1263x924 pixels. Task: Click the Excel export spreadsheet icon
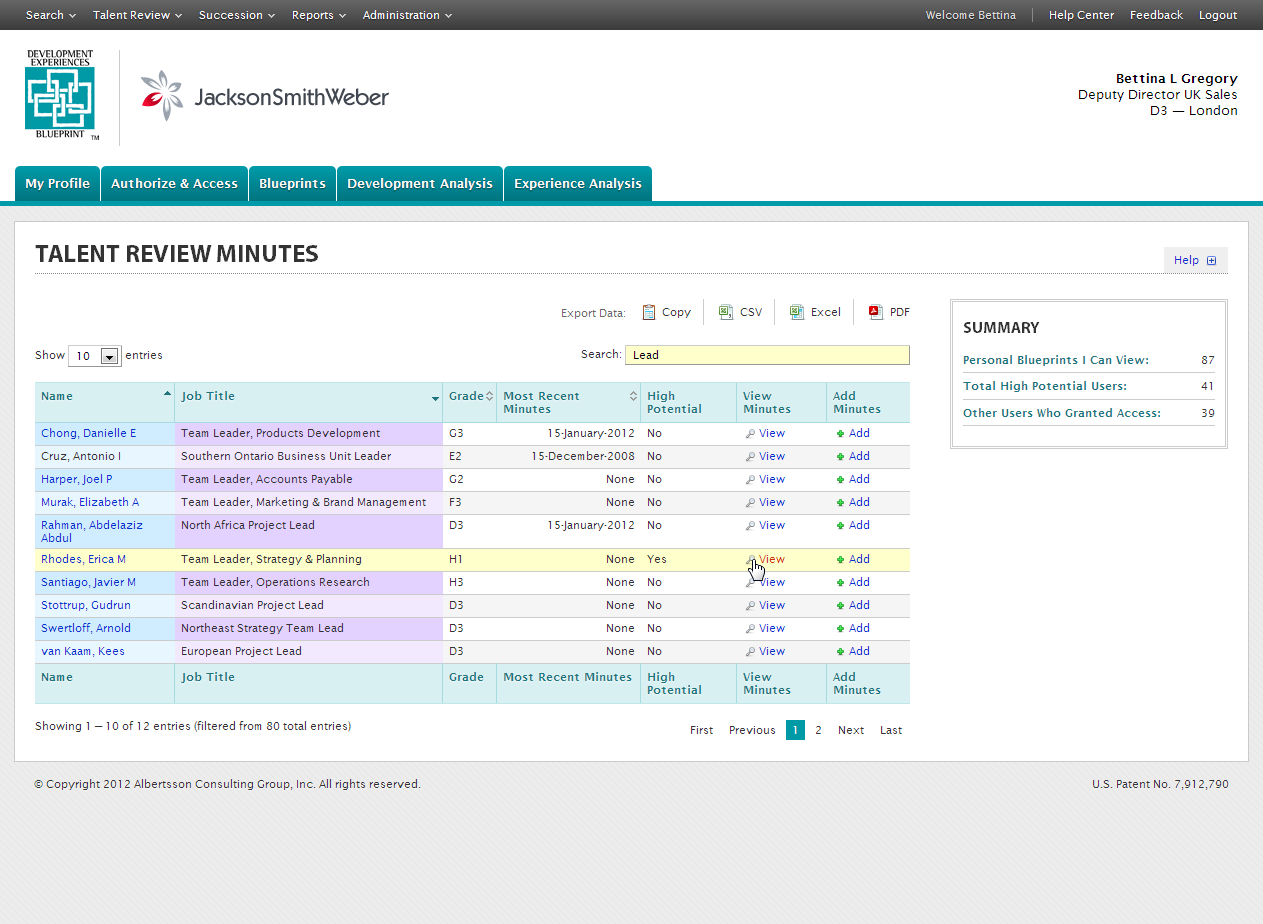(x=797, y=312)
